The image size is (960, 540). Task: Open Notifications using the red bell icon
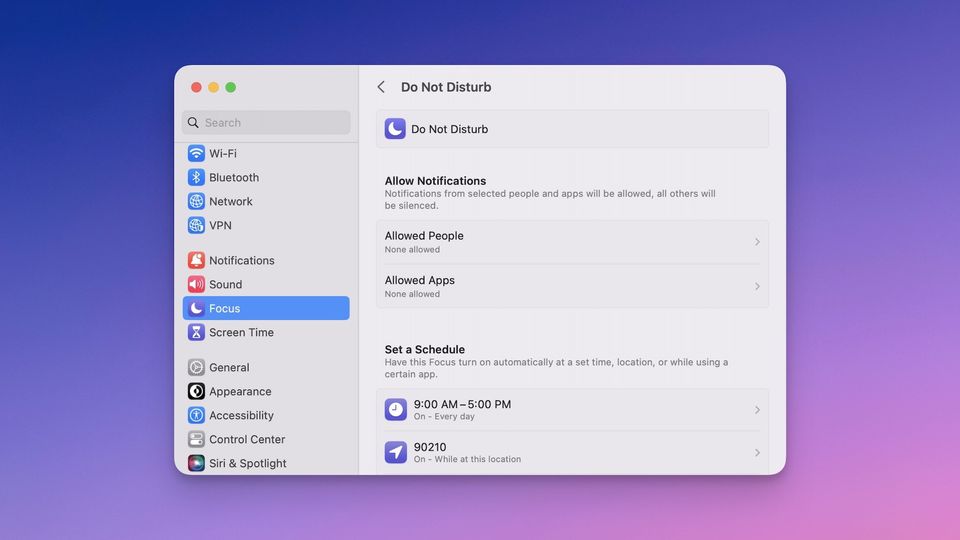click(x=196, y=260)
